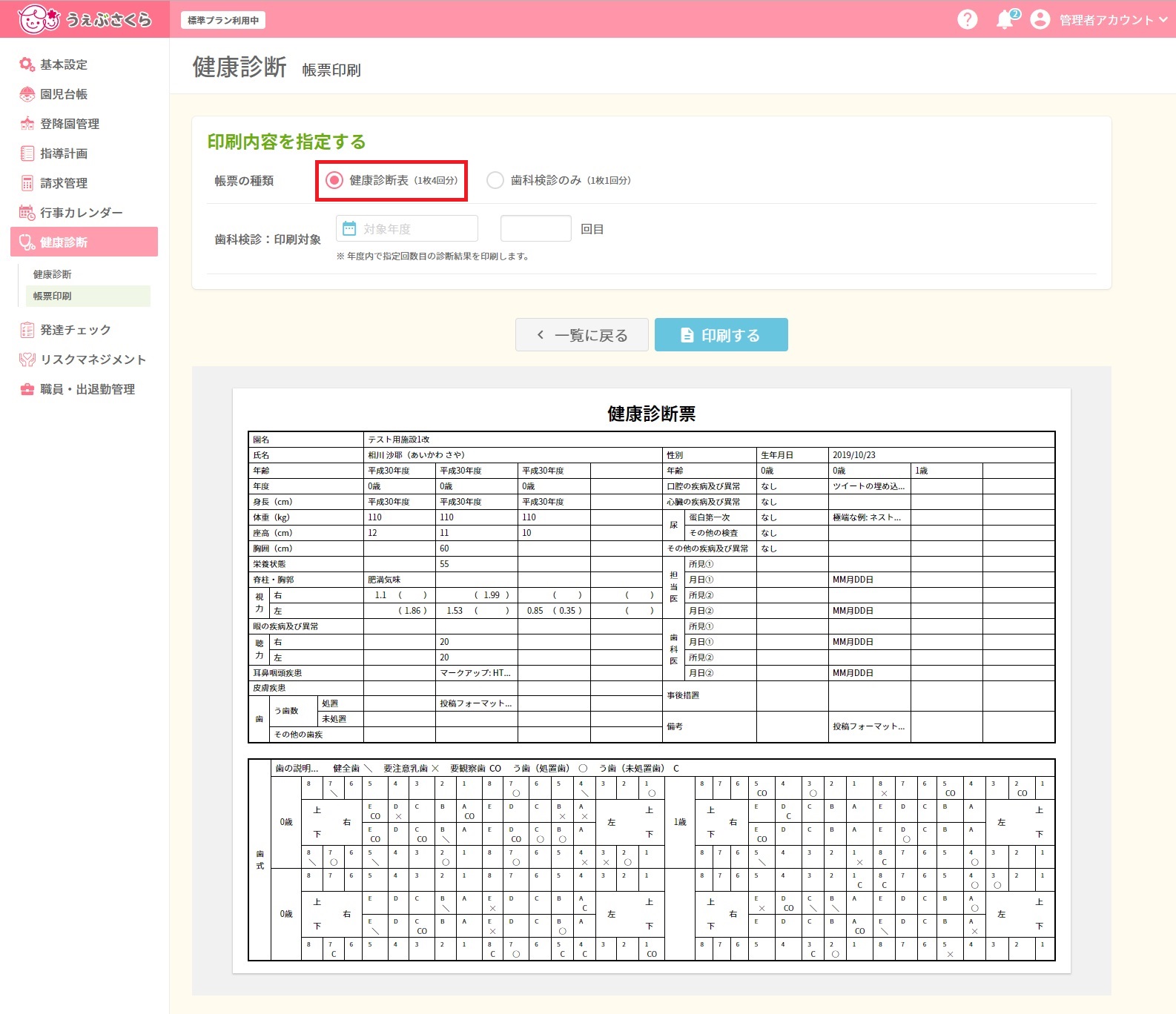
Task: Click the リスクマネジメント heart icon
Action: coord(27,359)
